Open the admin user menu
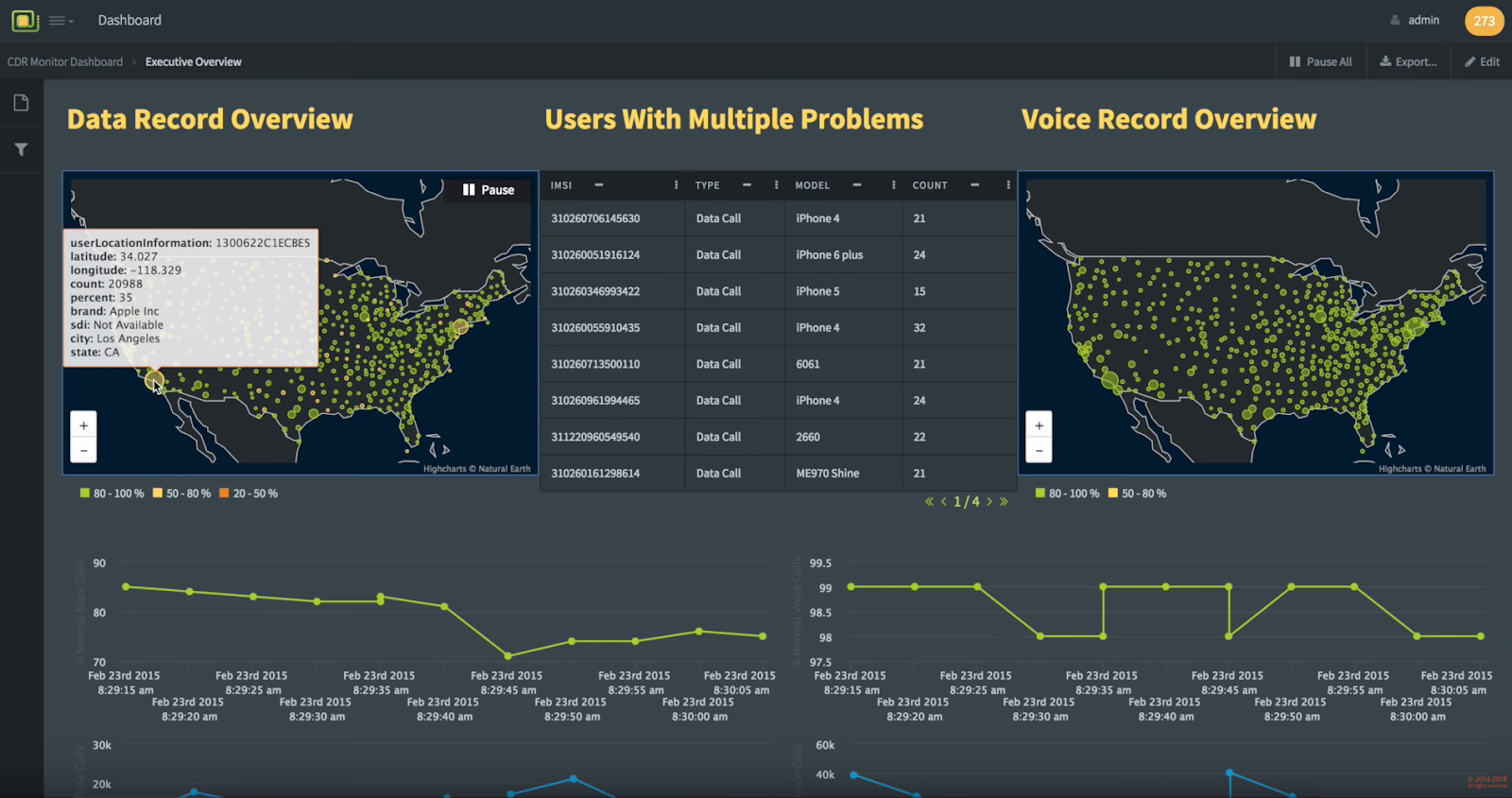 (x=1415, y=20)
